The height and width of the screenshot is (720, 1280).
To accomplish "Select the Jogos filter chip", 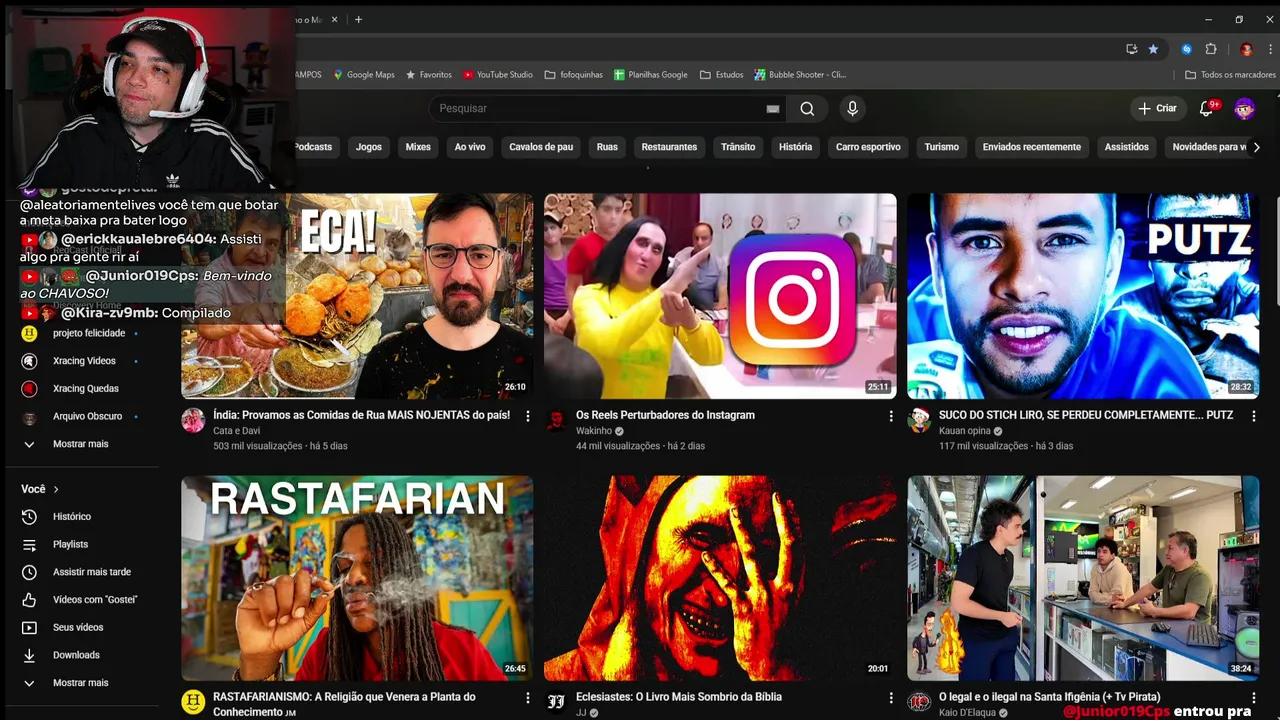I will click(x=369, y=147).
